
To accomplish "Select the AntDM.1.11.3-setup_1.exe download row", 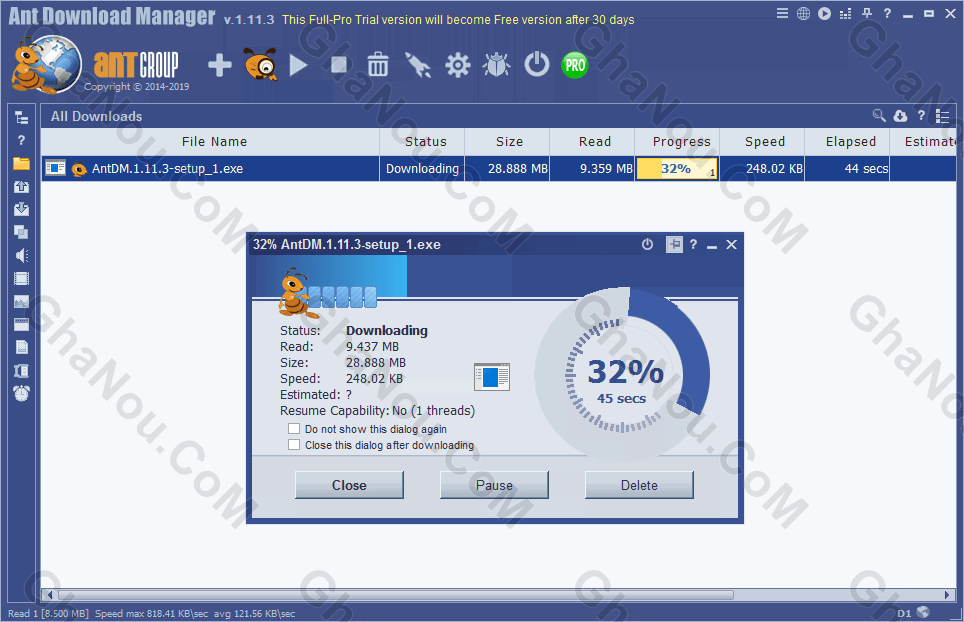I will [499, 168].
